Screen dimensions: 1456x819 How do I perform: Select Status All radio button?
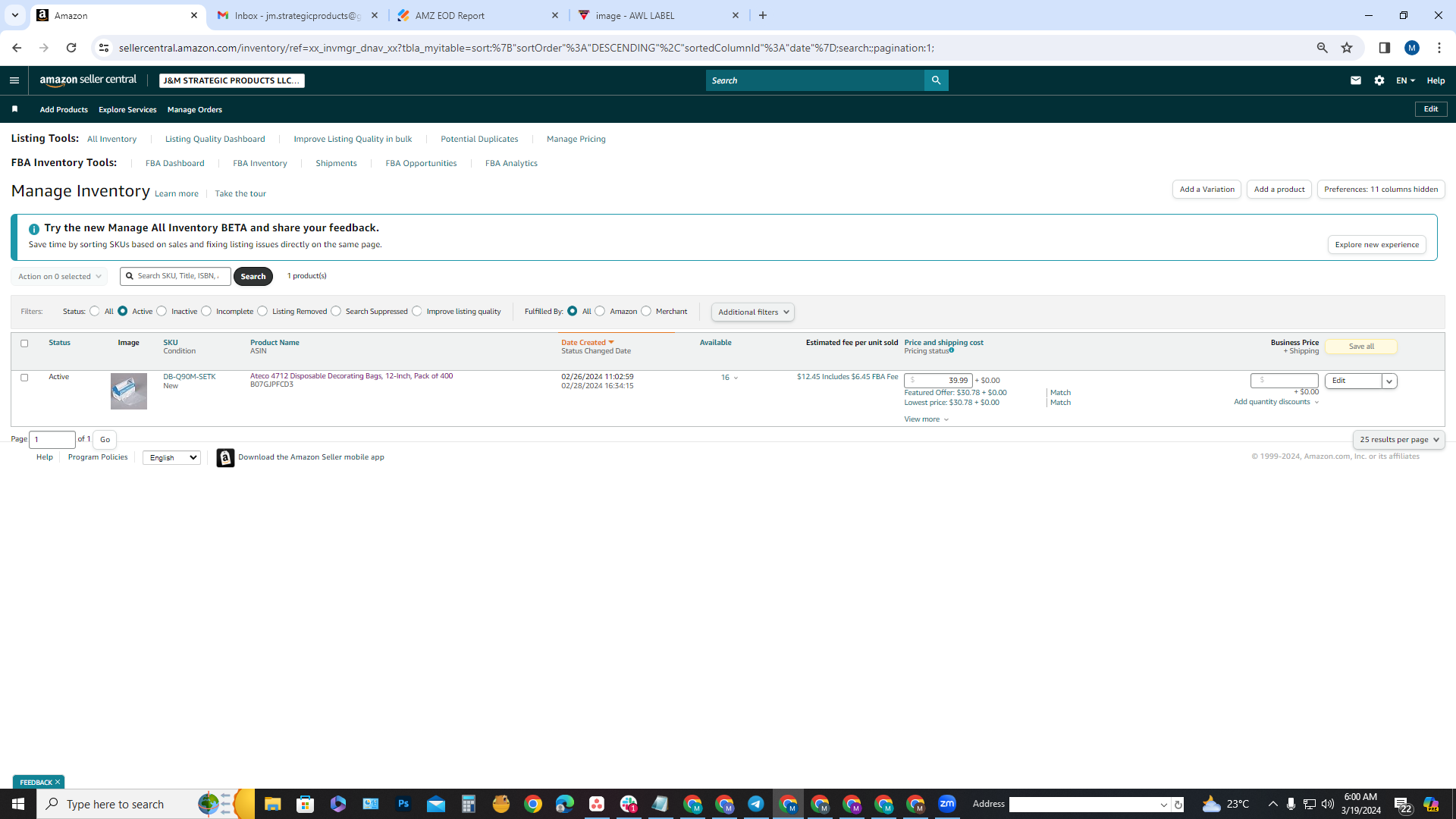[x=95, y=312]
